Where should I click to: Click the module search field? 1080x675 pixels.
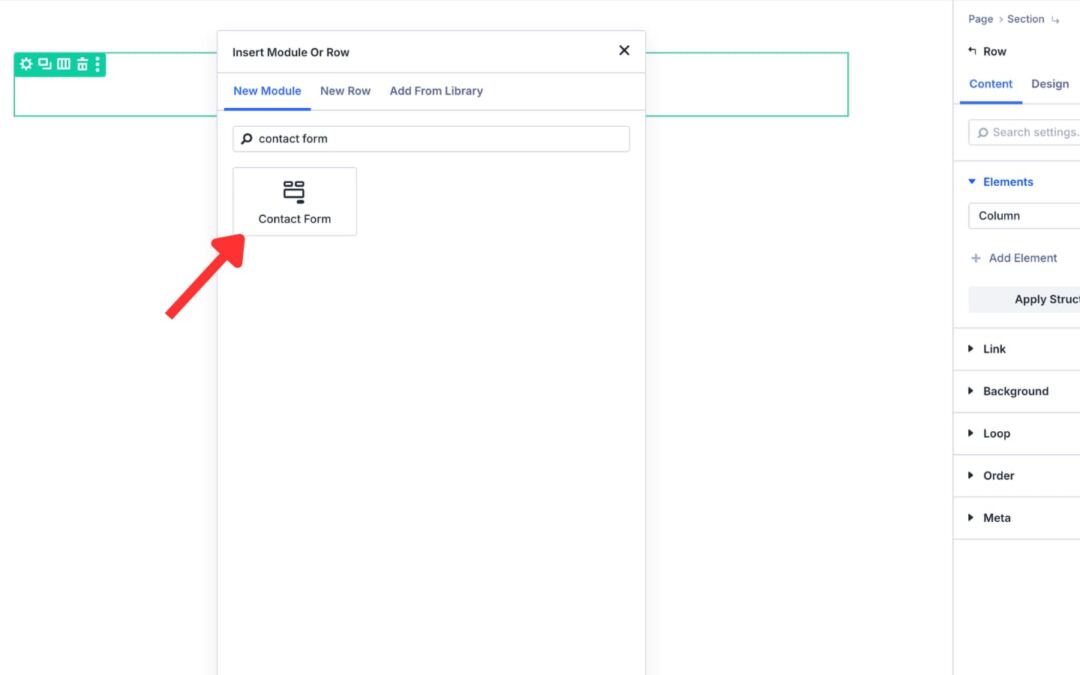[x=431, y=138]
